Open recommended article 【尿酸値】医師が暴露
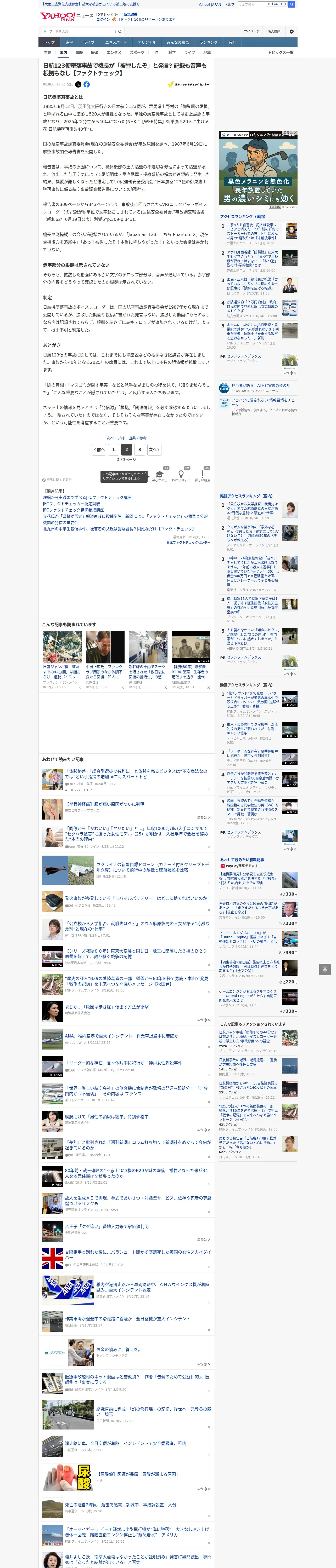Screen dimensions: 336x1568 point(137,1474)
